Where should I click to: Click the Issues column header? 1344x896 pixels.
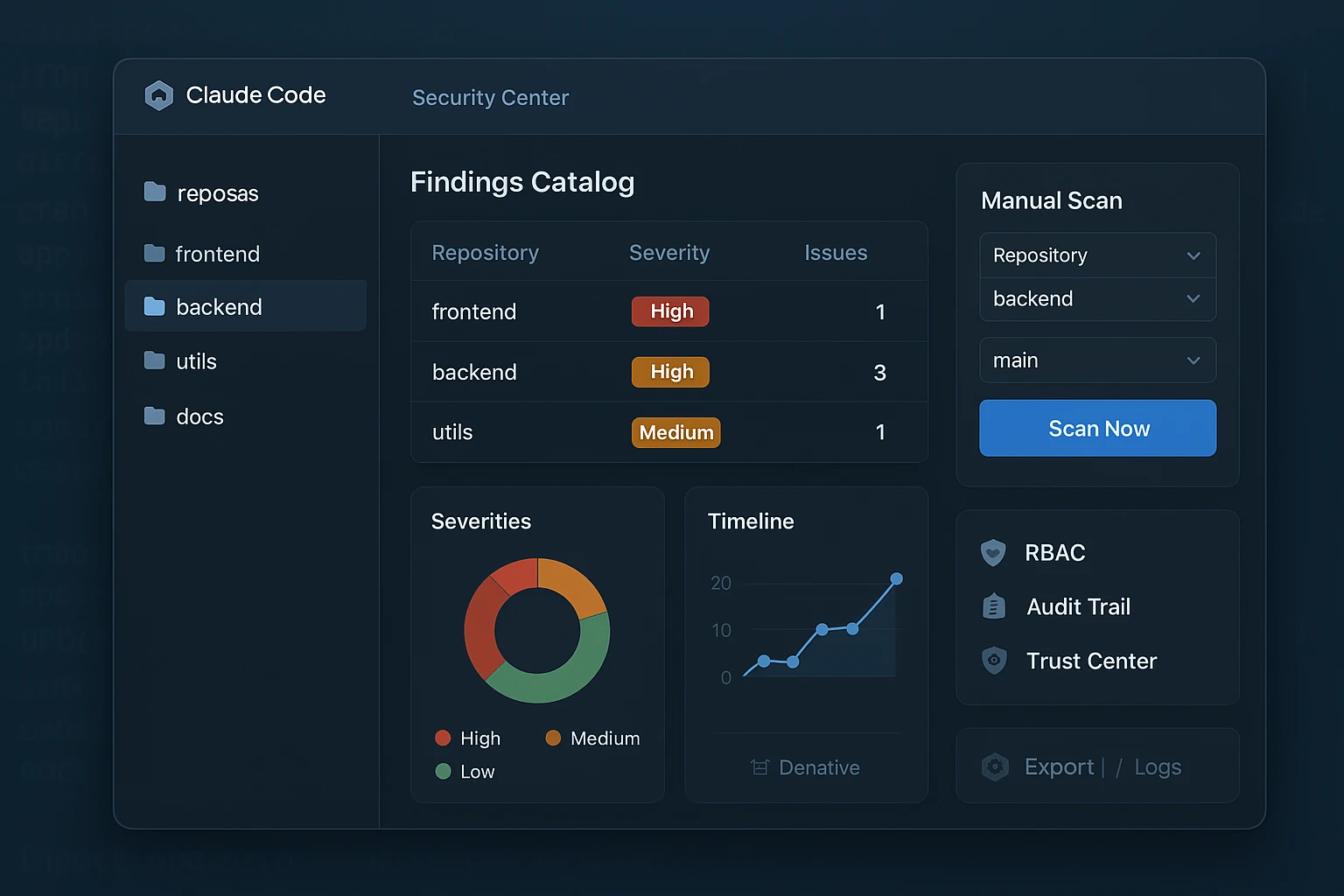click(836, 253)
